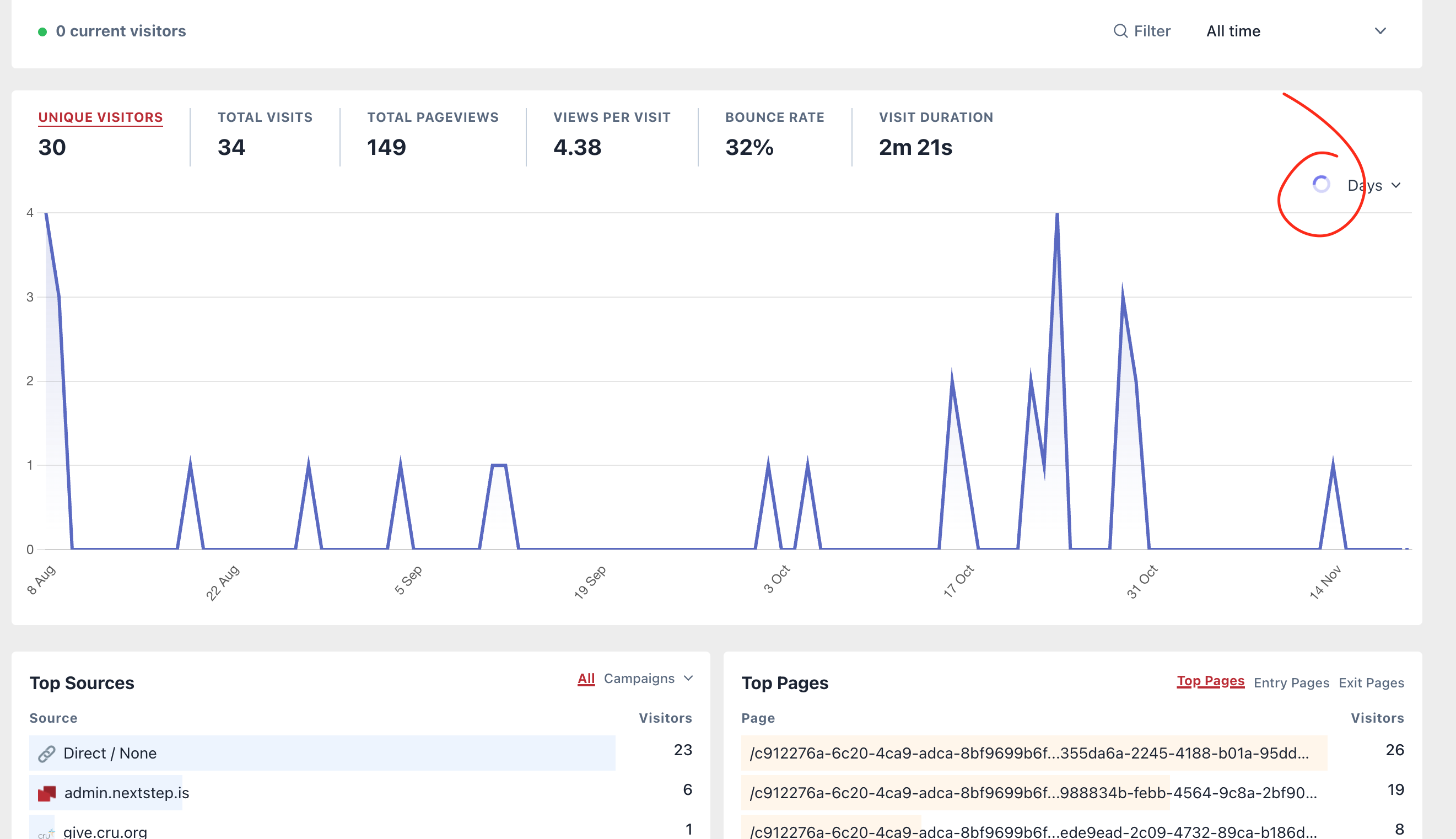Click the 23 visitors count for Direct / None
Screen dimensions: 1456x839
click(x=683, y=750)
